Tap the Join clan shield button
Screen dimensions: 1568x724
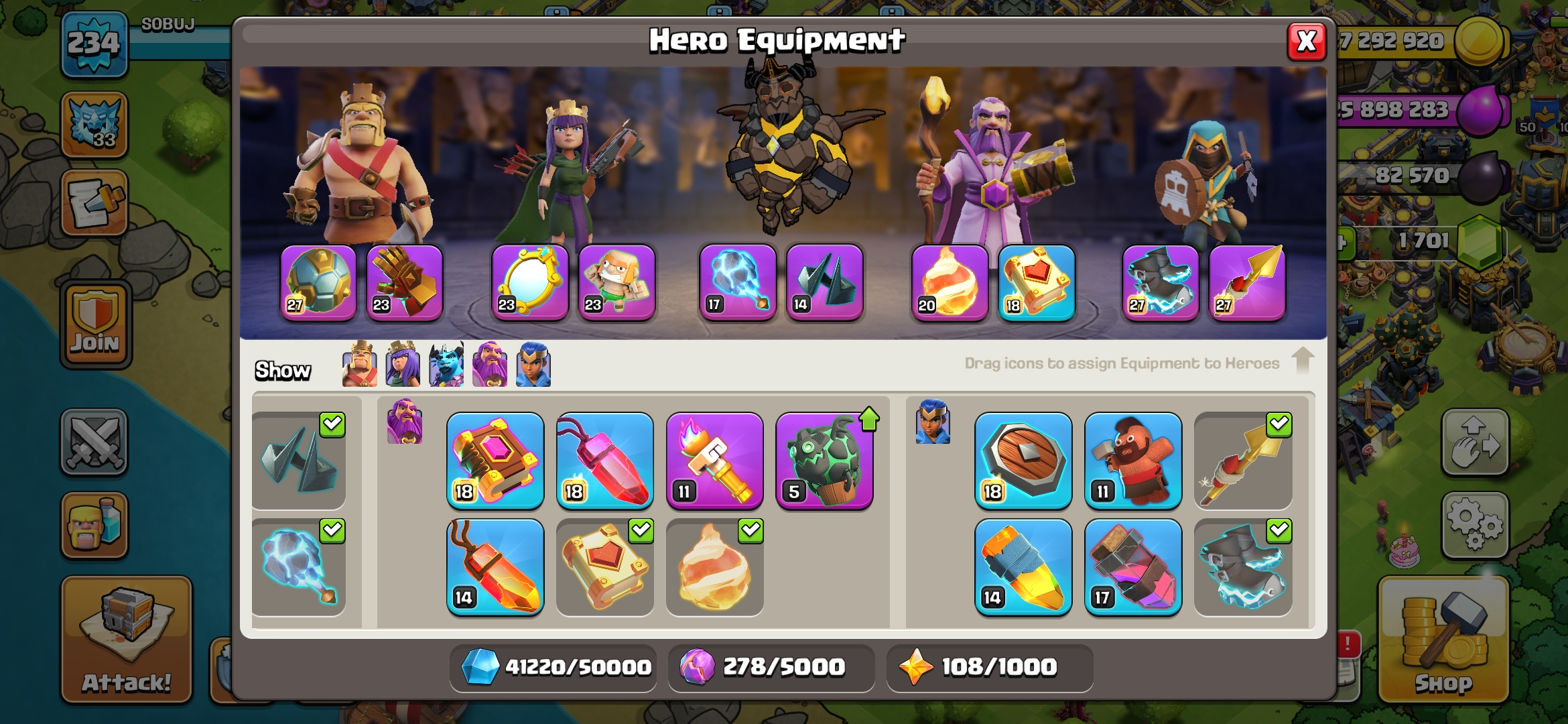click(95, 324)
